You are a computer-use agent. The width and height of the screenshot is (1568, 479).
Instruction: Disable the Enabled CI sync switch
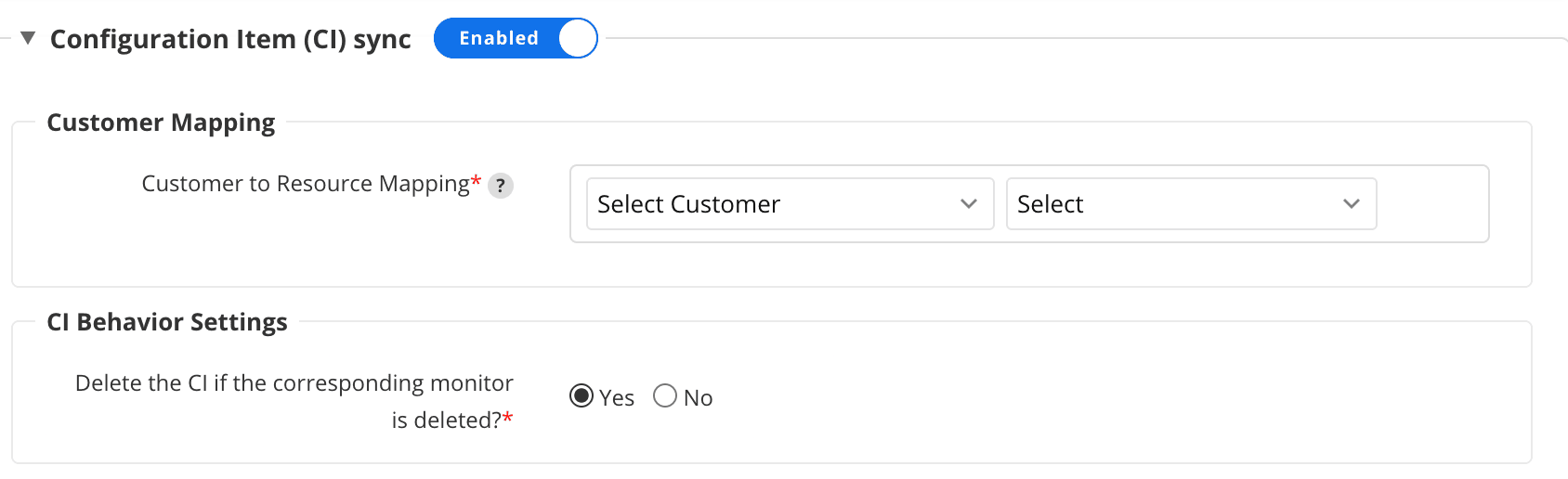click(516, 38)
